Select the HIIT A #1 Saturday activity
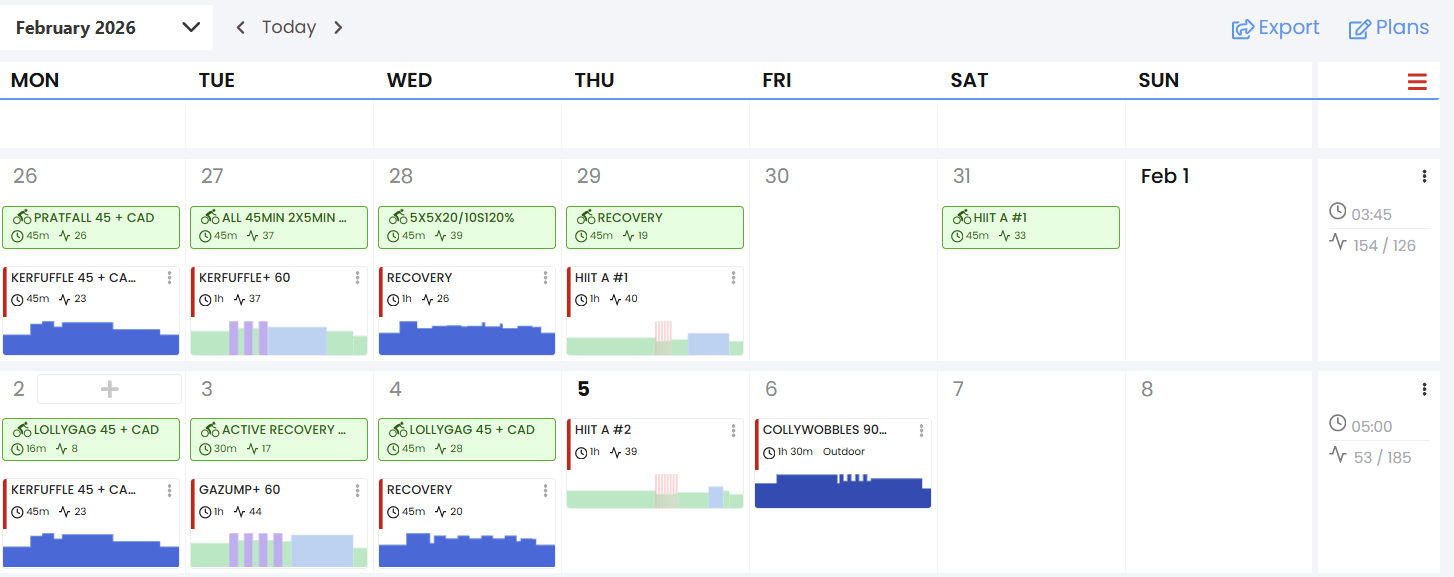 [1030, 227]
